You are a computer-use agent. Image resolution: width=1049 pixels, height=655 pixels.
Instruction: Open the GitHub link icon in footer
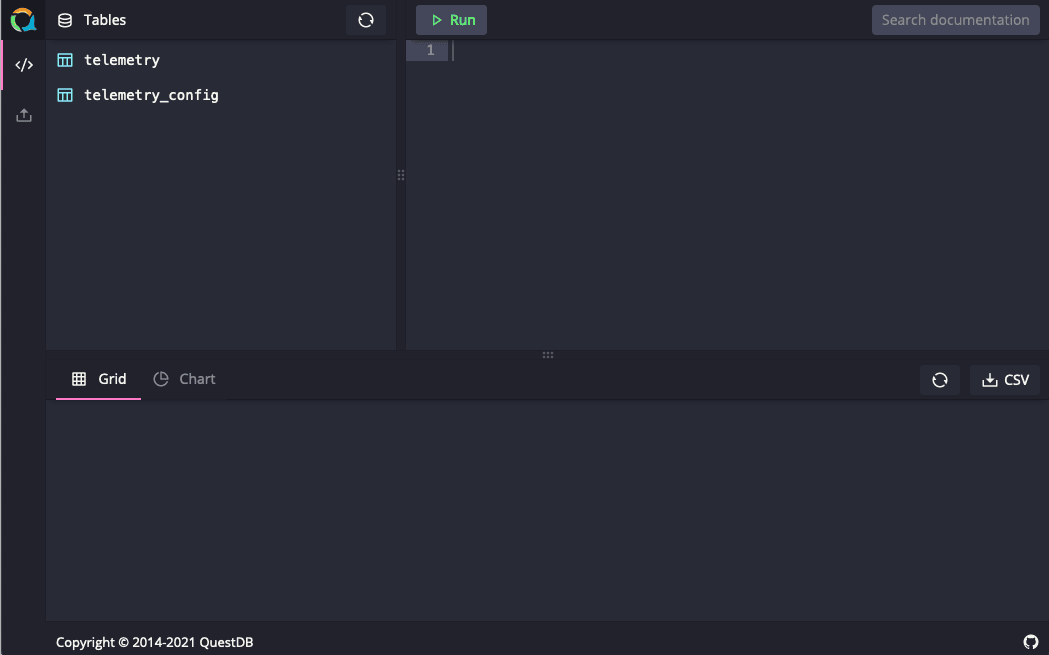tap(1031, 642)
